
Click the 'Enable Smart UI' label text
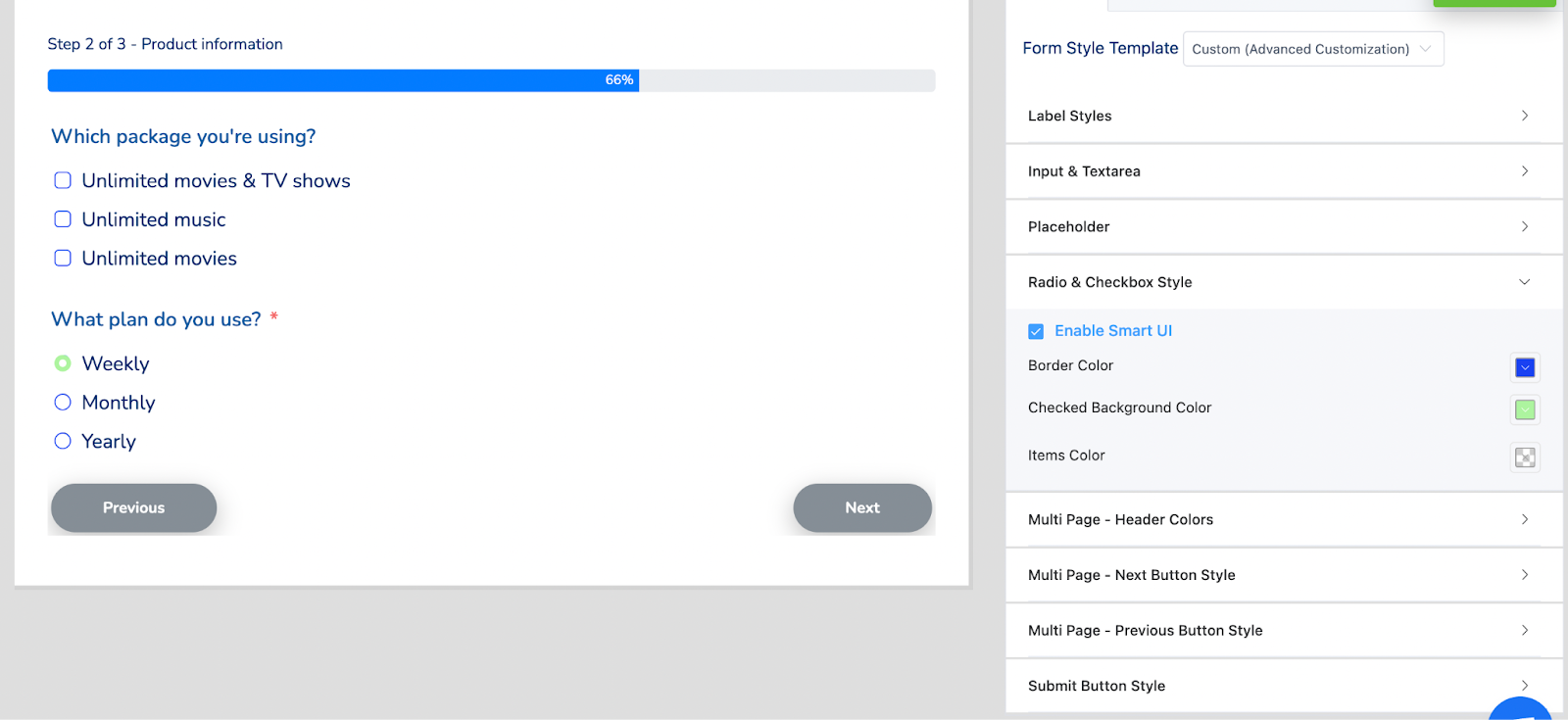pyautogui.click(x=1113, y=331)
